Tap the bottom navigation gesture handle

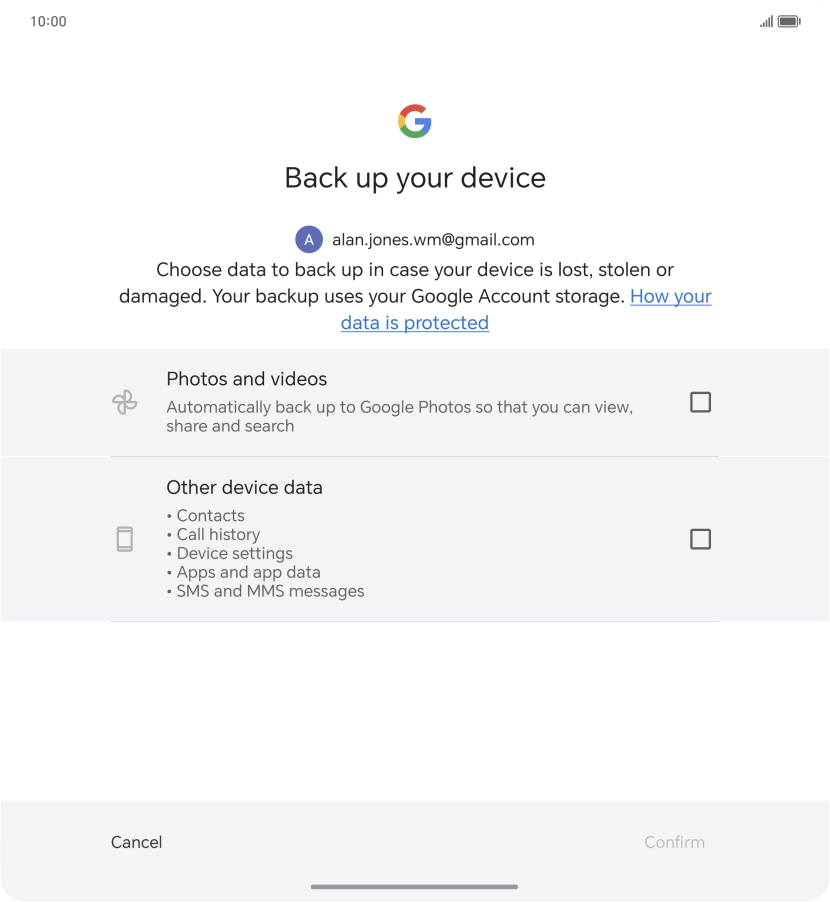414,886
